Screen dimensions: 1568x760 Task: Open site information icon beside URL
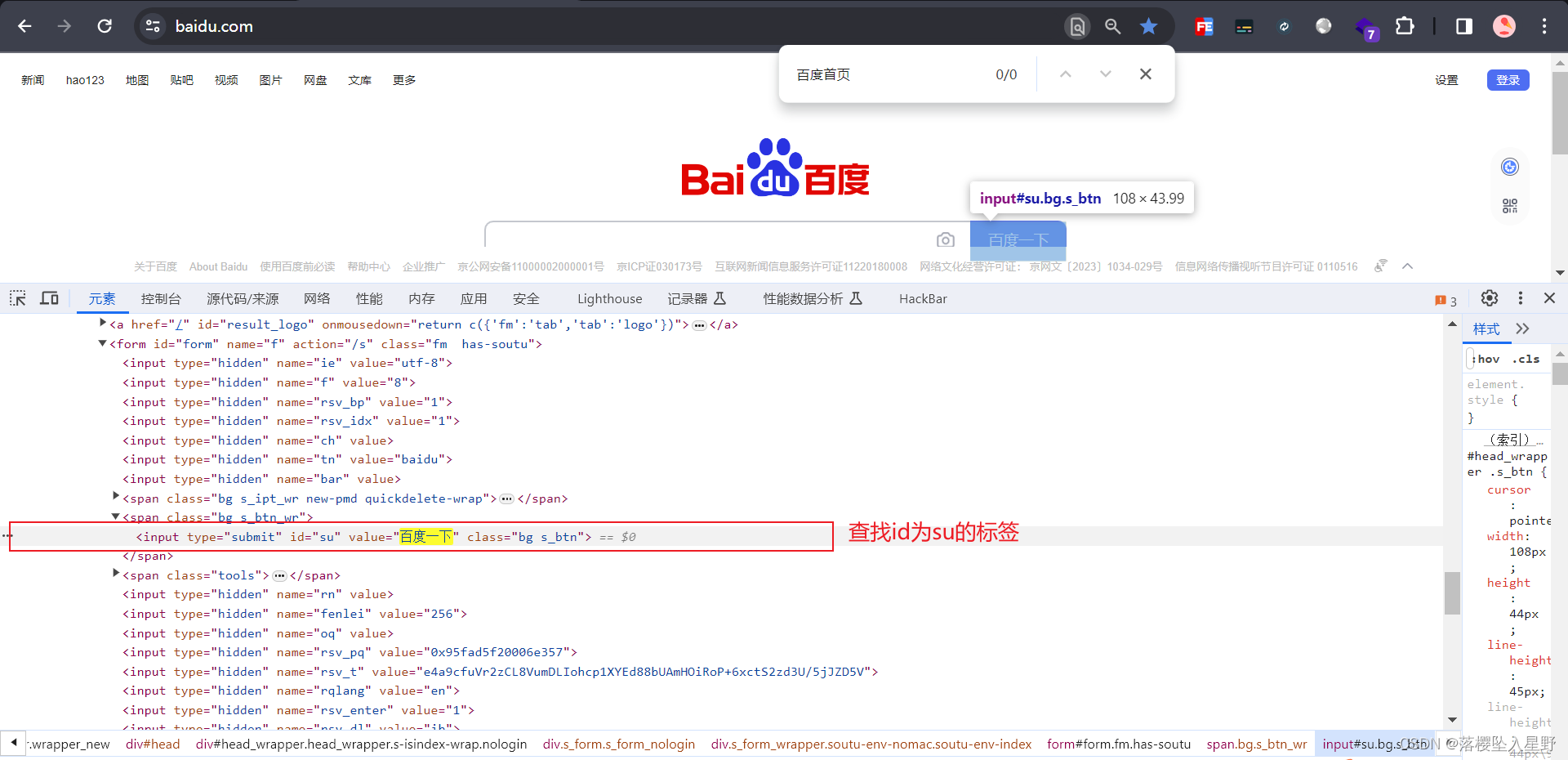[x=153, y=26]
